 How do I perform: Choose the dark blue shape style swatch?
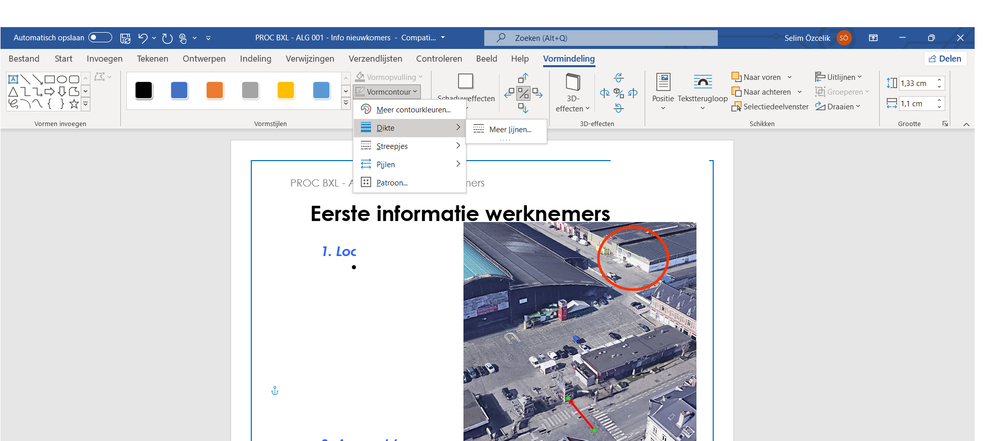180,90
